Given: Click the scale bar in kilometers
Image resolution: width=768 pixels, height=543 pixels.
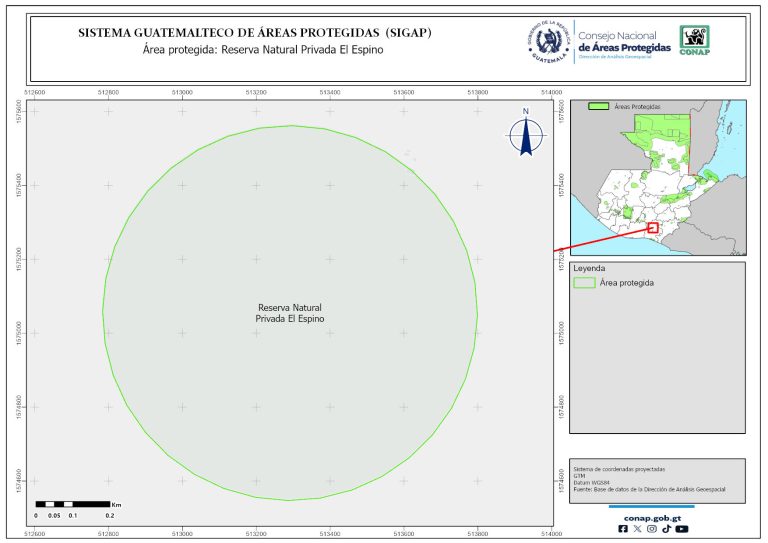Looking at the screenshot, I should 73,503.
